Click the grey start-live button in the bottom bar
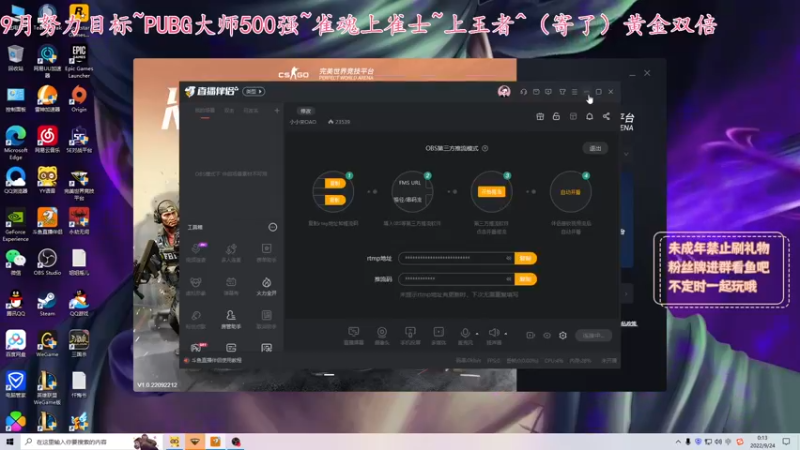The height and width of the screenshot is (450, 800). [593, 335]
